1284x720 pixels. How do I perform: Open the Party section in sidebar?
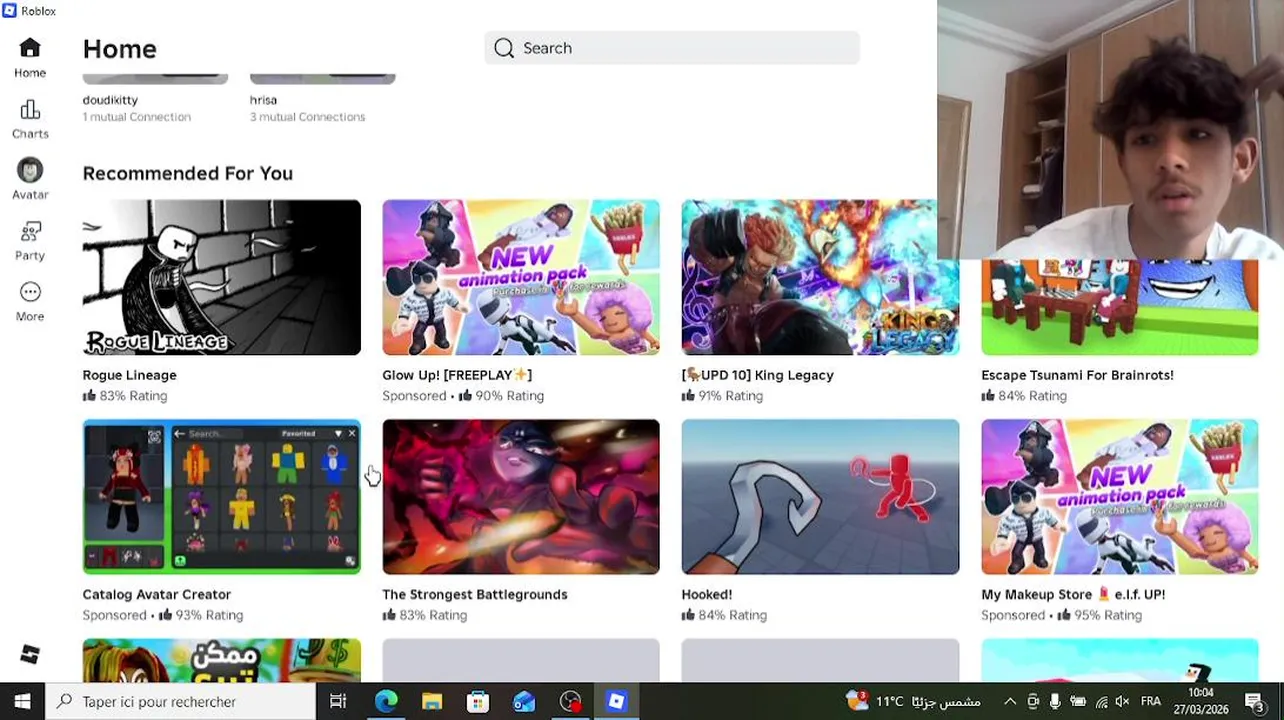(x=30, y=241)
